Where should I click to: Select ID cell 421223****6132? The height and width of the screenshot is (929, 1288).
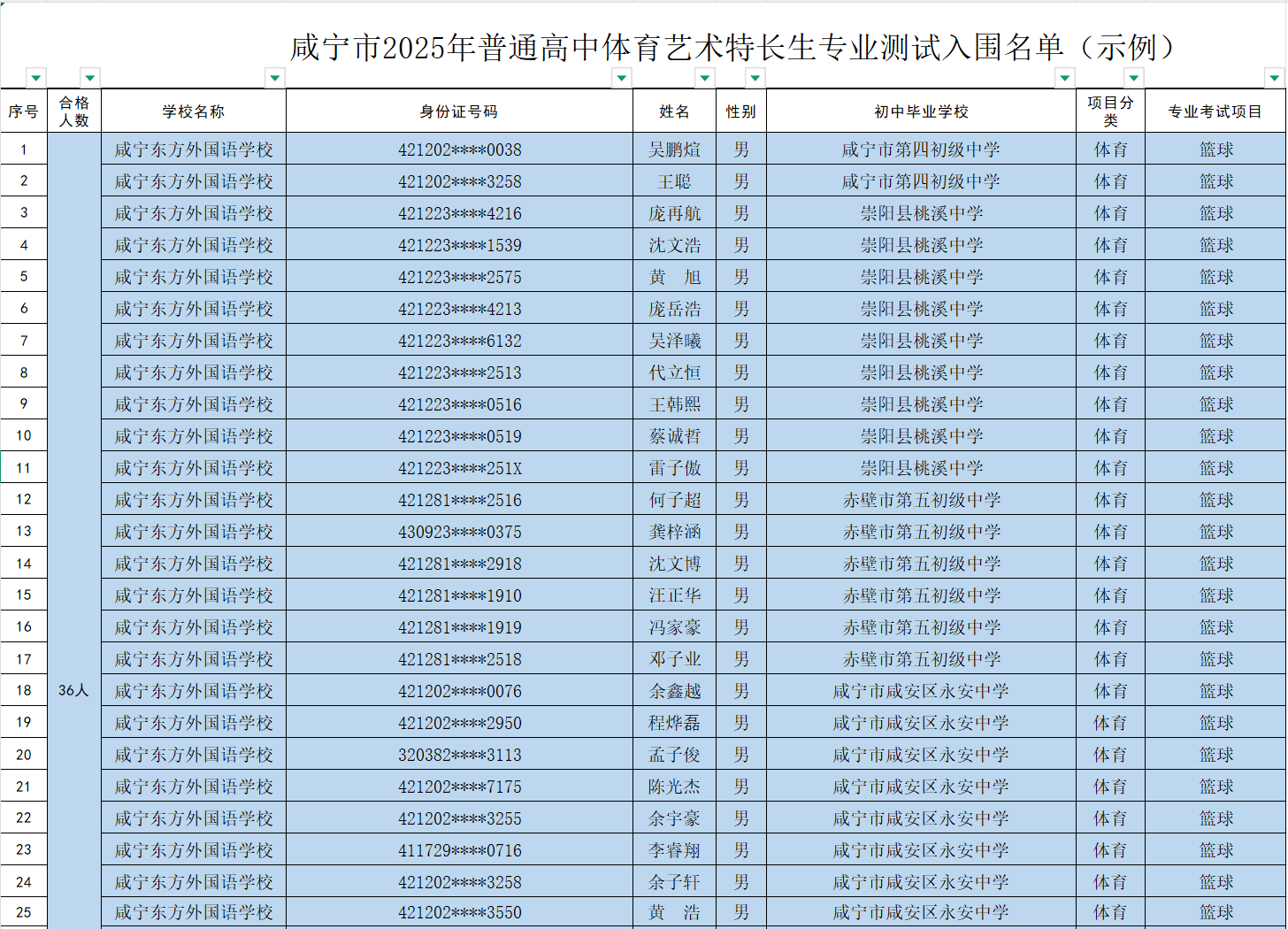459,341
